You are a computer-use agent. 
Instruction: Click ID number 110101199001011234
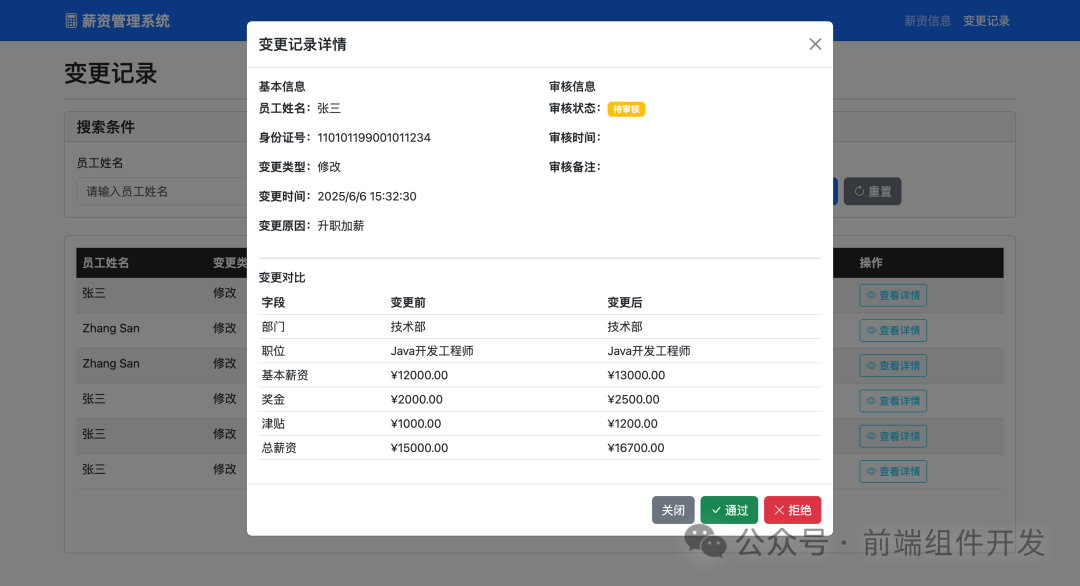tap(374, 138)
